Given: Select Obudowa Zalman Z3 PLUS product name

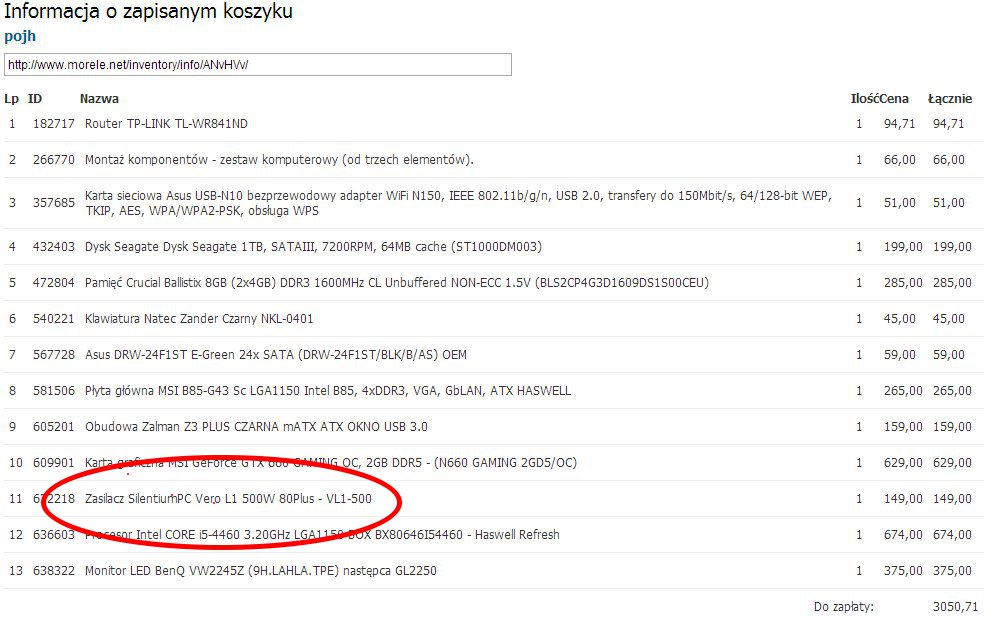Looking at the screenshot, I should pyautogui.click(x=256, y=426).
